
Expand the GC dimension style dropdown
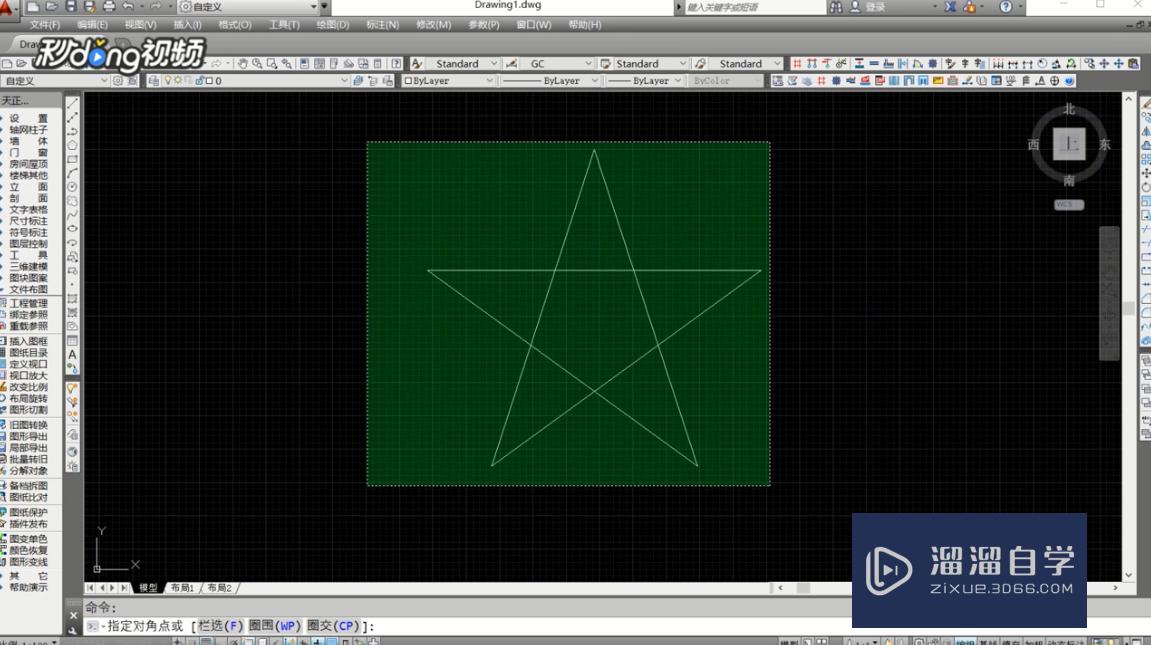click(x=588, y=64)
